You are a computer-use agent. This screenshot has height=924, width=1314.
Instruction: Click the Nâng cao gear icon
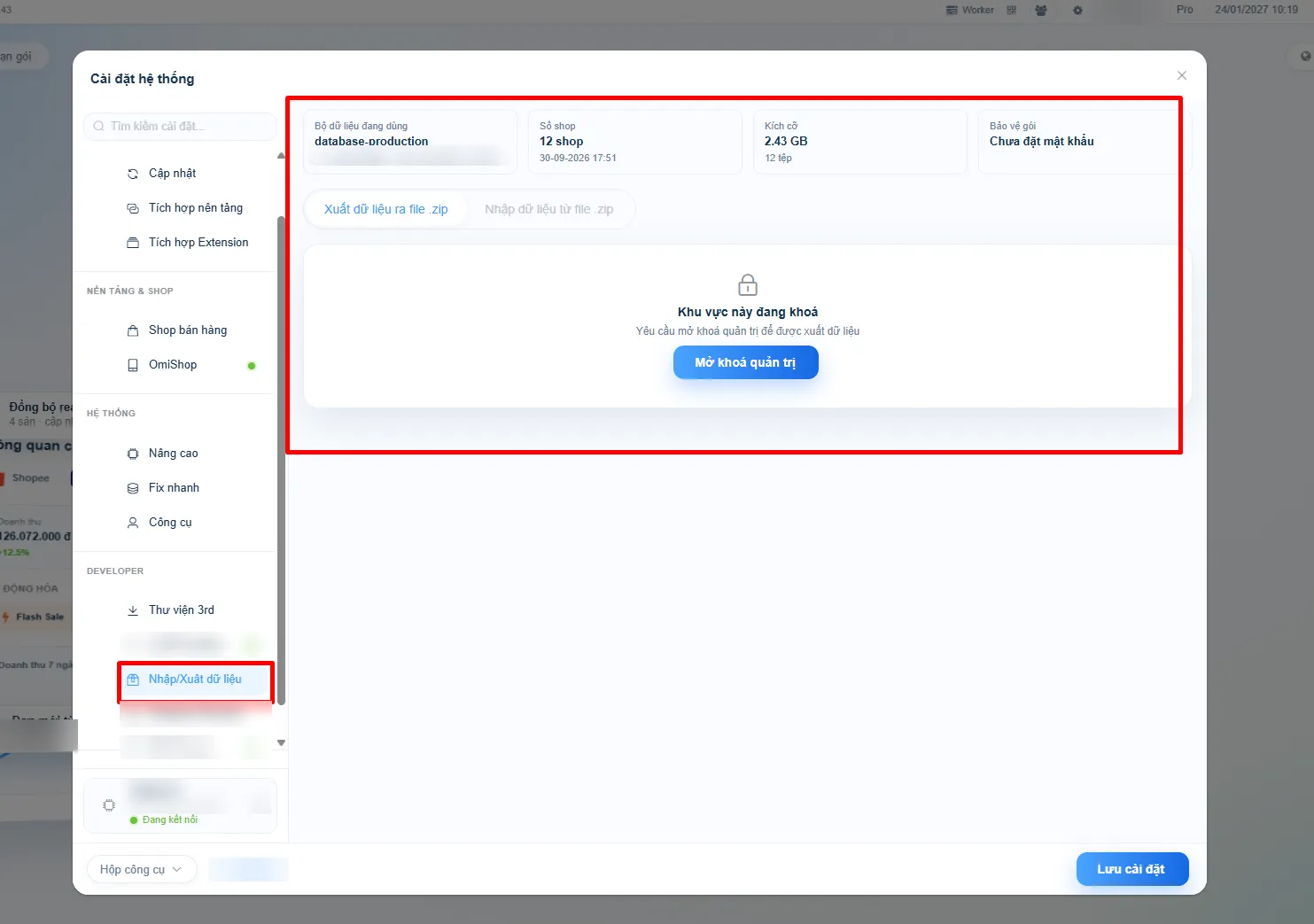click(133, 454)
